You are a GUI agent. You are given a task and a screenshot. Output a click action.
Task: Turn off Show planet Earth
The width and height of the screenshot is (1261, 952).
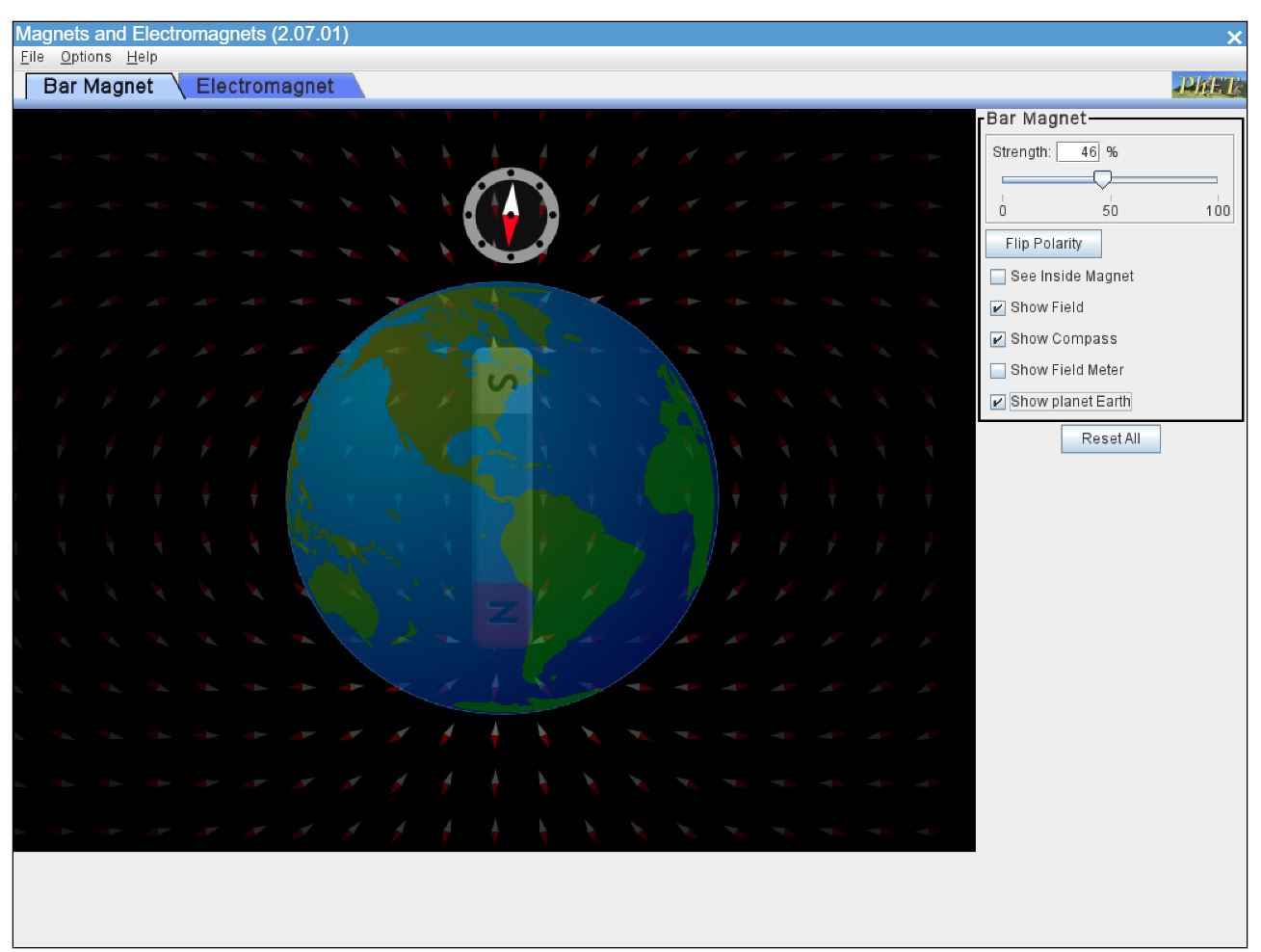pos(999,402)
